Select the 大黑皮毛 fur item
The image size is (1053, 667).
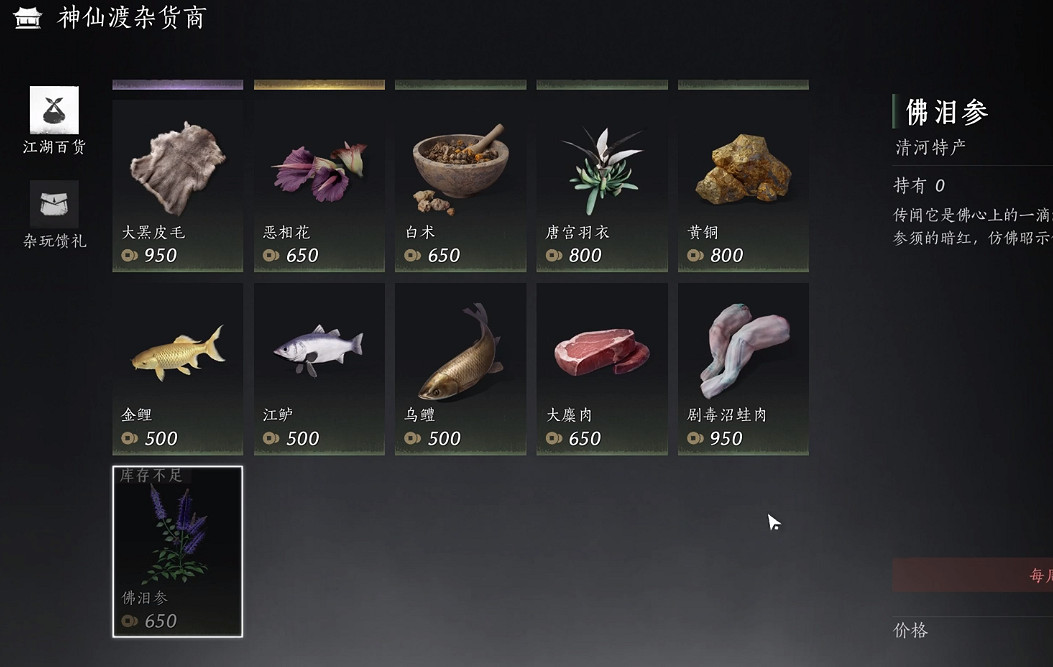click(177, 185)
